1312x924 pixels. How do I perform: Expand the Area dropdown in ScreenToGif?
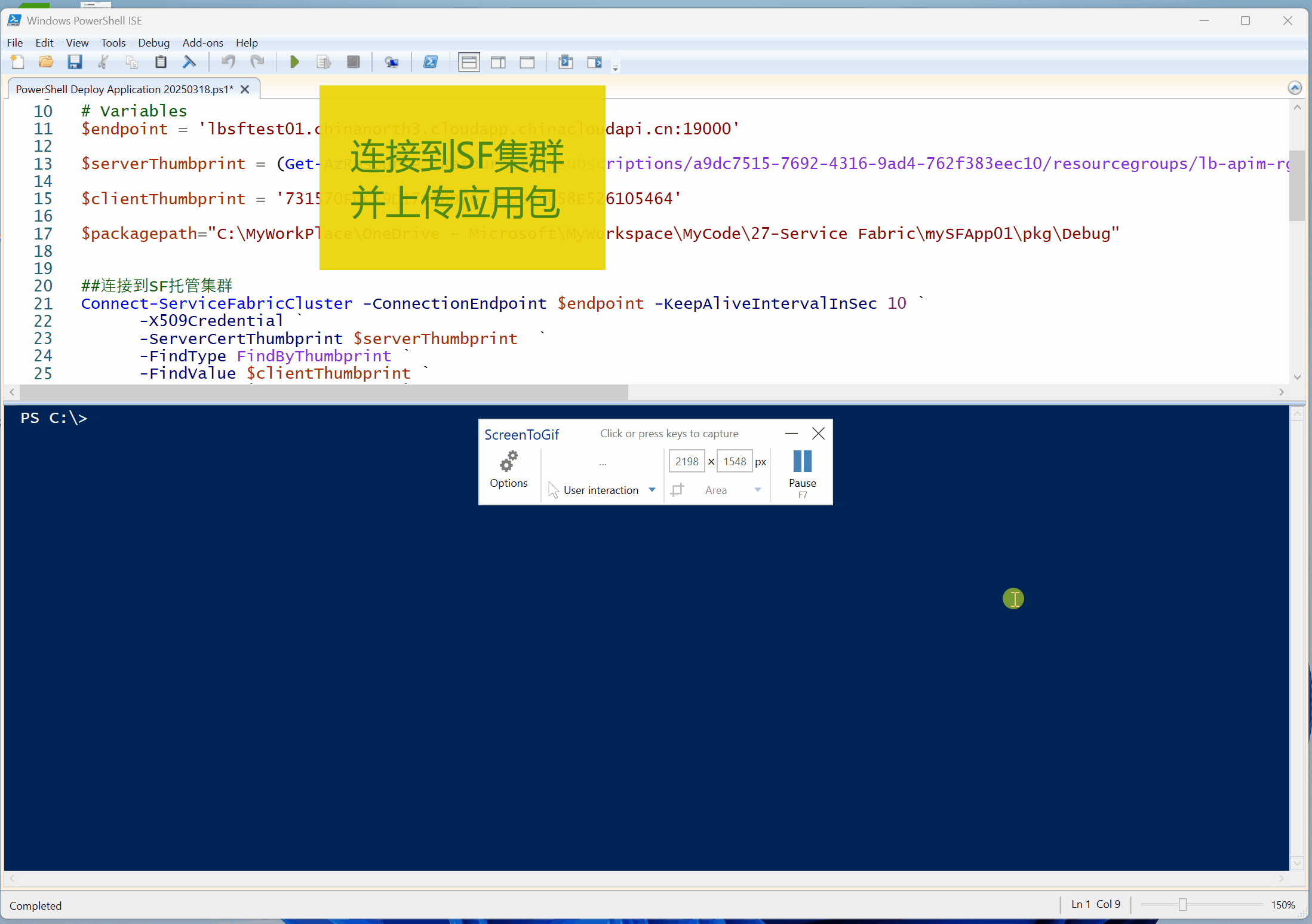(x=757, y=490)
